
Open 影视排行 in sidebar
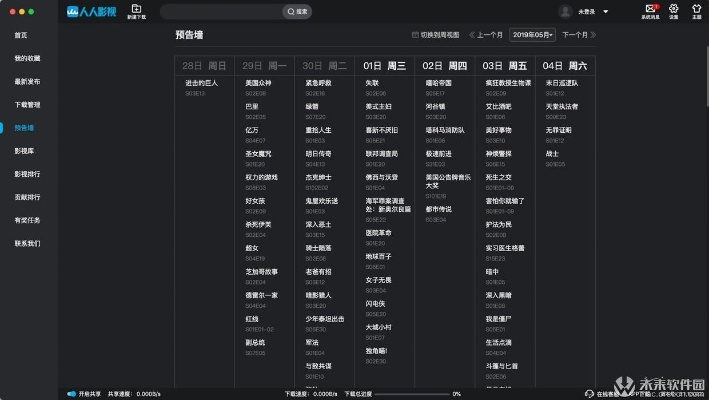26,173
